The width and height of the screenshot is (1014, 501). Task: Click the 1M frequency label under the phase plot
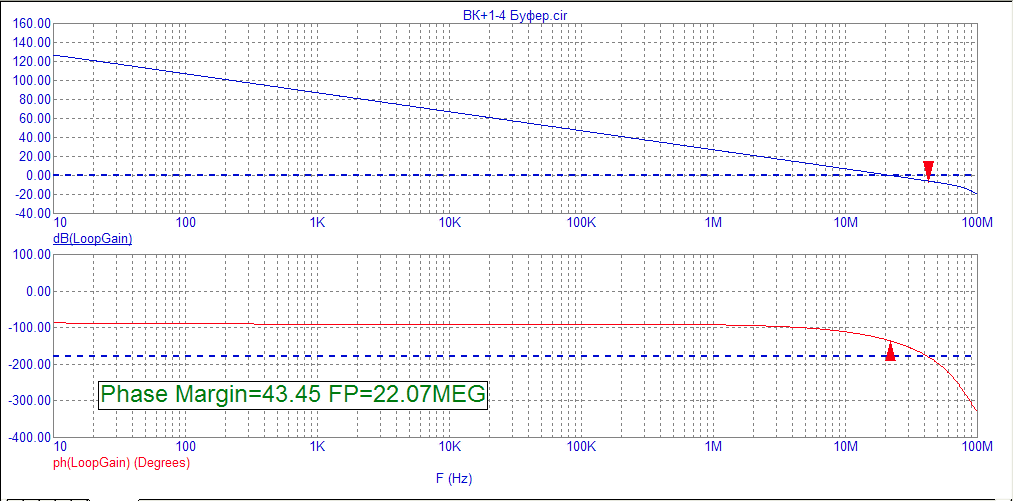click(x=713, y=447)
